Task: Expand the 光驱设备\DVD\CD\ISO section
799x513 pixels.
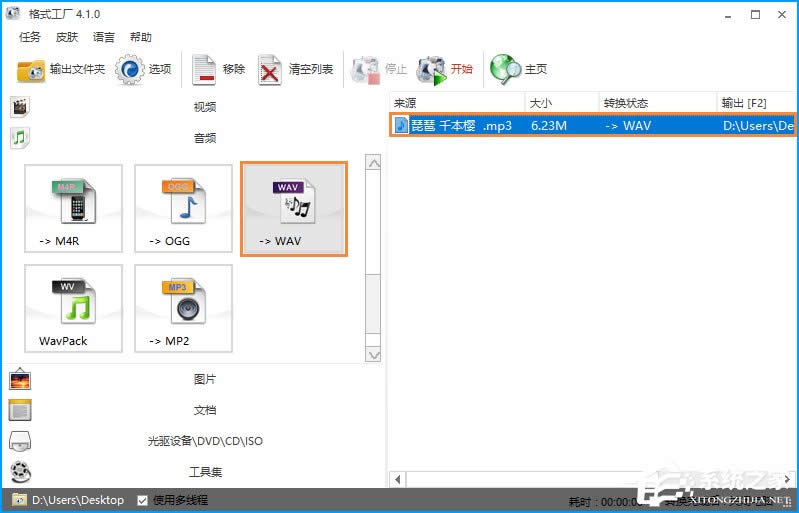Action: 204,441
